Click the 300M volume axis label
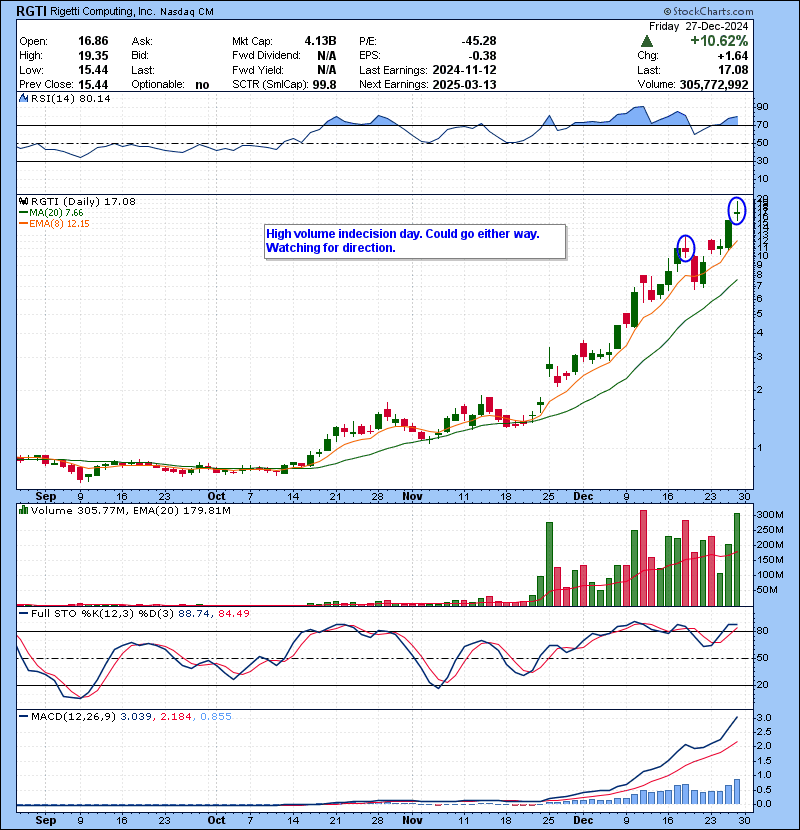This screenshot has width=800, height=830. [770, 515]
